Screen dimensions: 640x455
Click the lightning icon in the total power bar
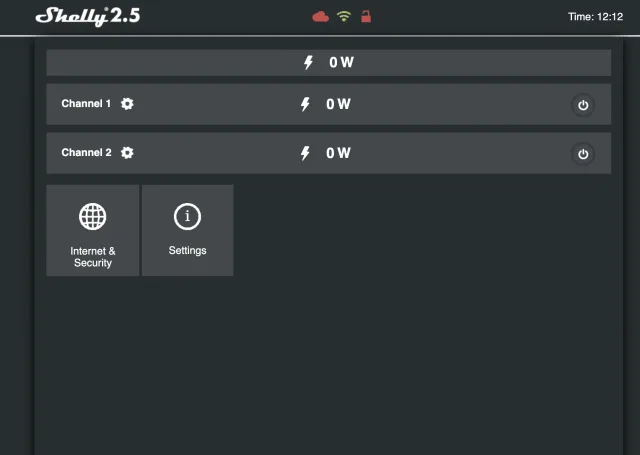coord(309,63)
